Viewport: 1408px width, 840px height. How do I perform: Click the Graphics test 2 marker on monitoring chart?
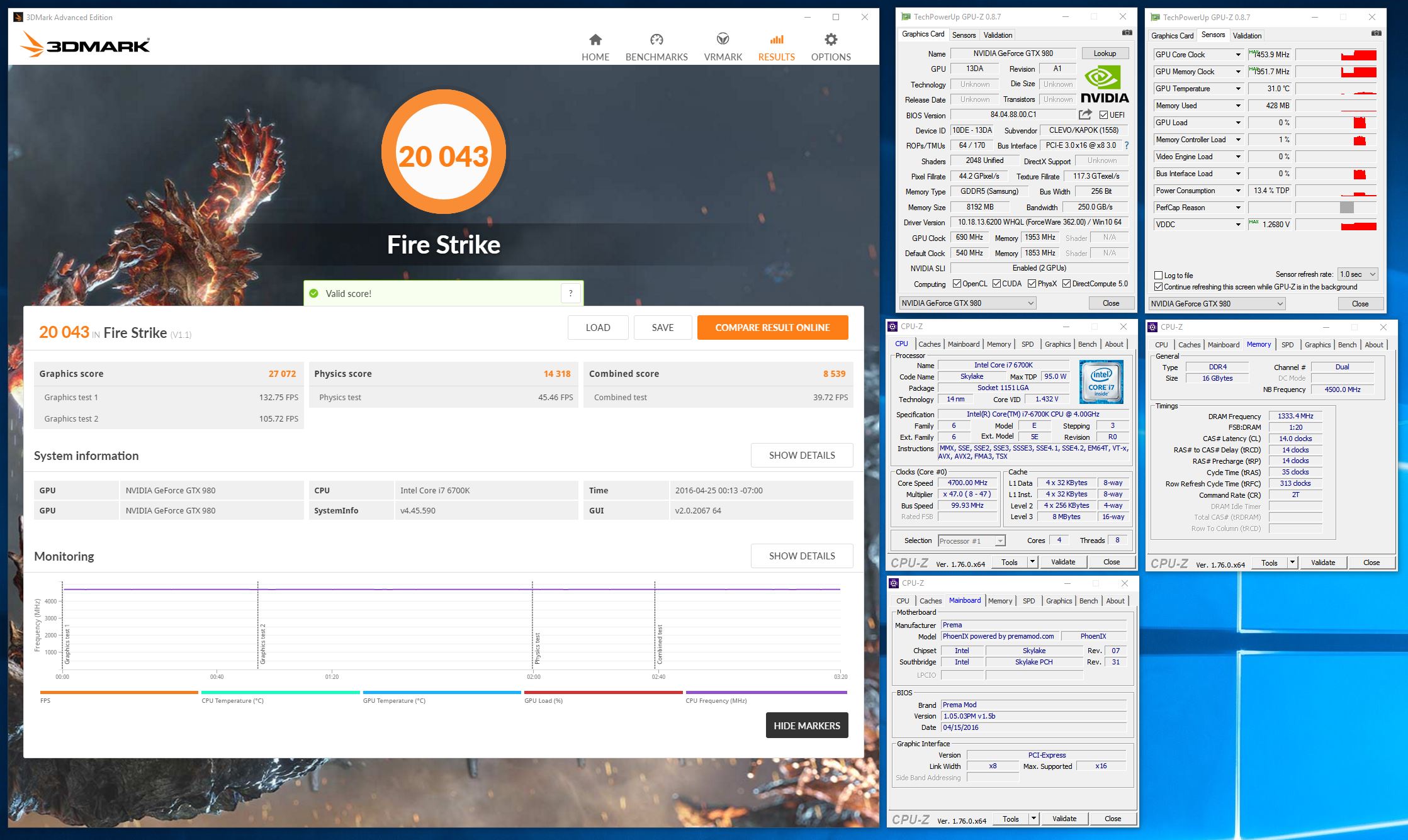[x=263, y=644]
